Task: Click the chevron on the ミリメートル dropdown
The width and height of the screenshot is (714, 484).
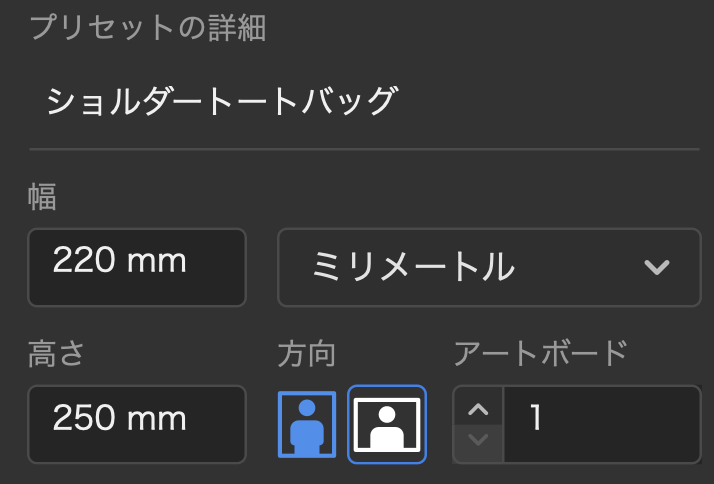Action: pyautogui.click(x=657, y=267)
